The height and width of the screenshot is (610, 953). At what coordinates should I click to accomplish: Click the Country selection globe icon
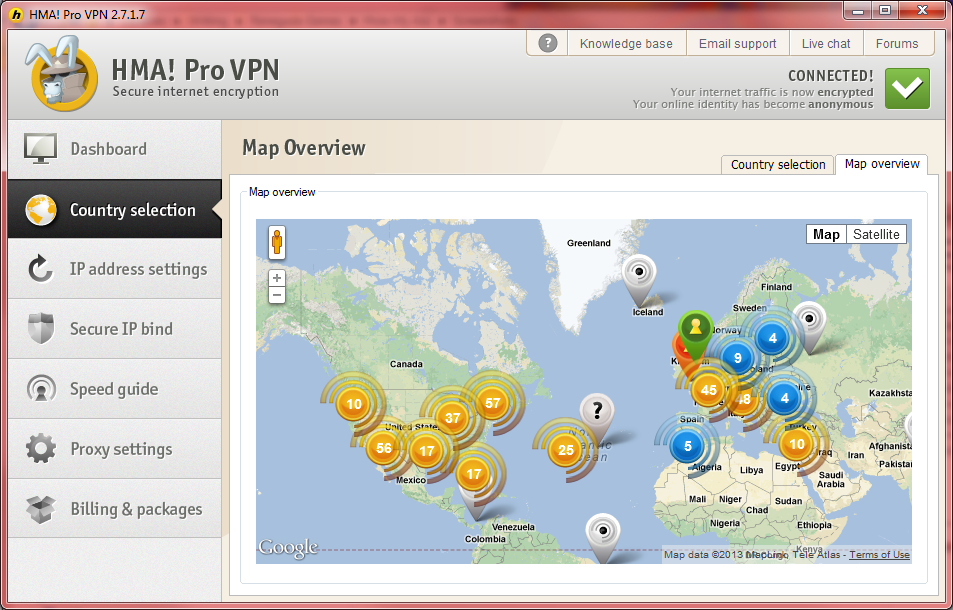click(x=41, y=210)
